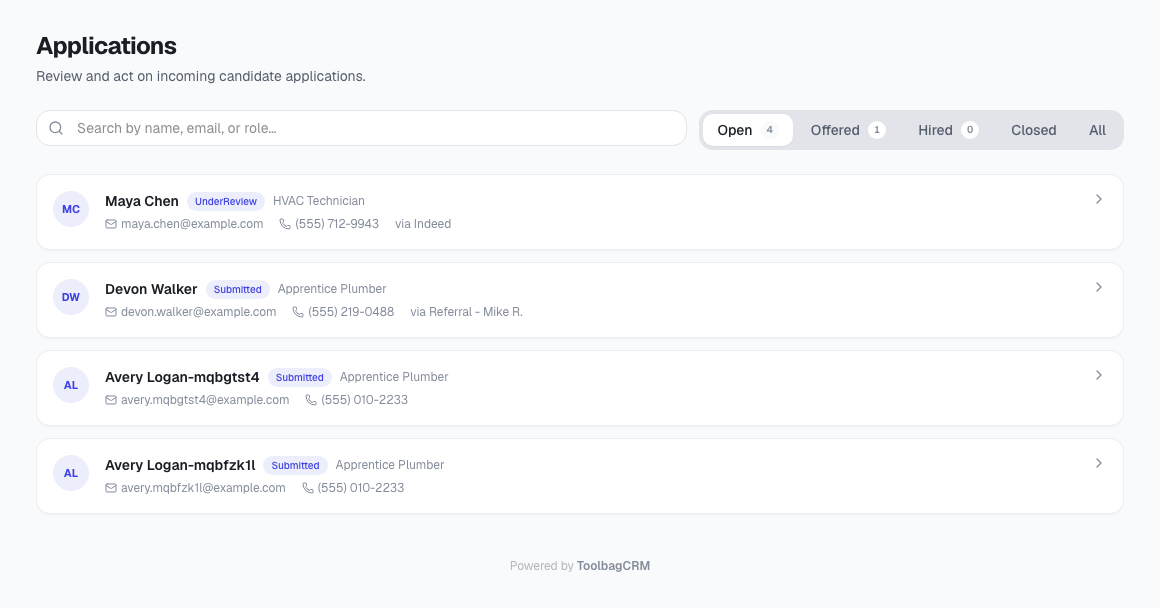The width and height of the screenshot is (1160, 608).
Task: Show the Closed applications tab
Action: pos(1033,130)
